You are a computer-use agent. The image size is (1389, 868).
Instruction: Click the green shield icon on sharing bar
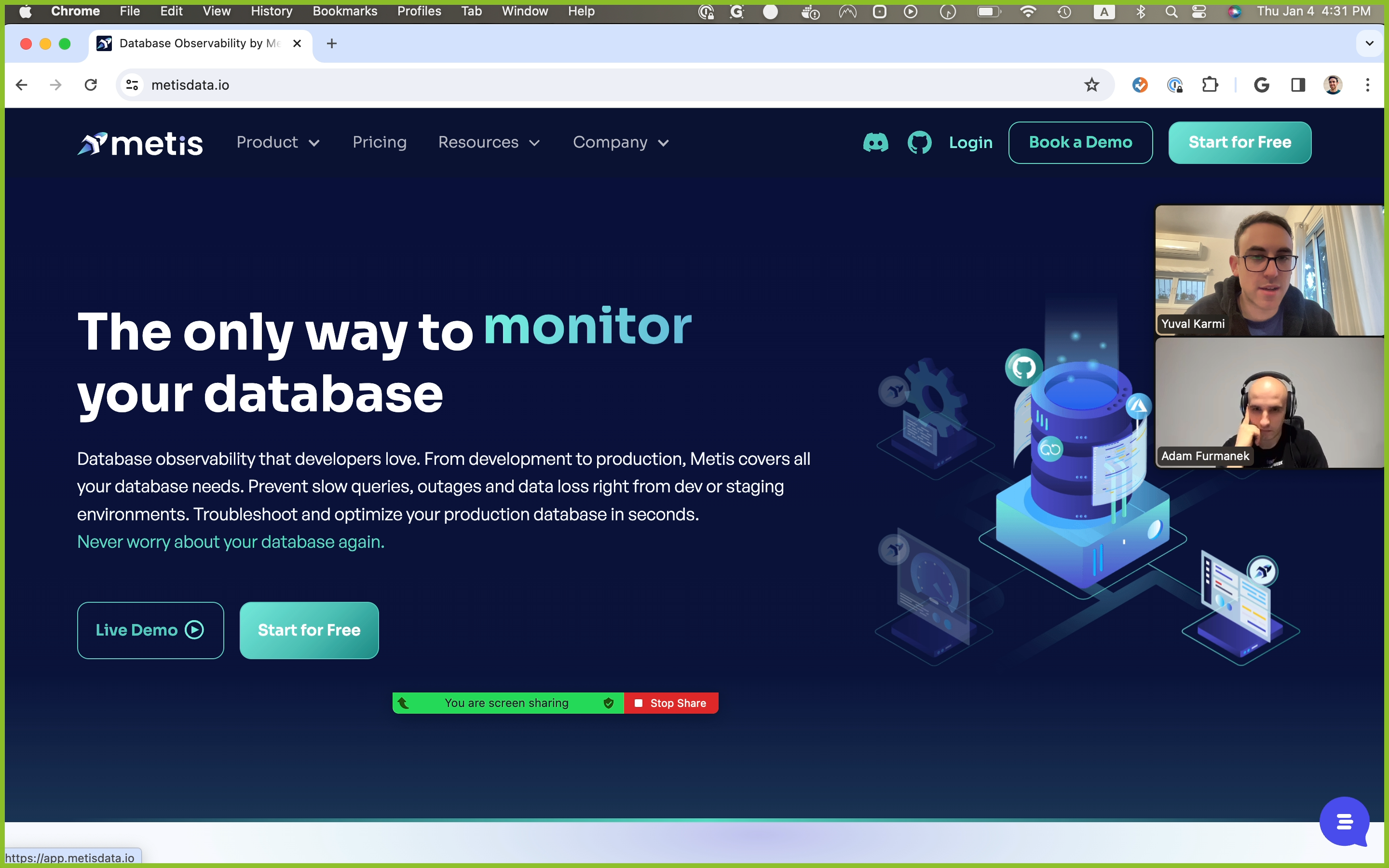point(608,703)
